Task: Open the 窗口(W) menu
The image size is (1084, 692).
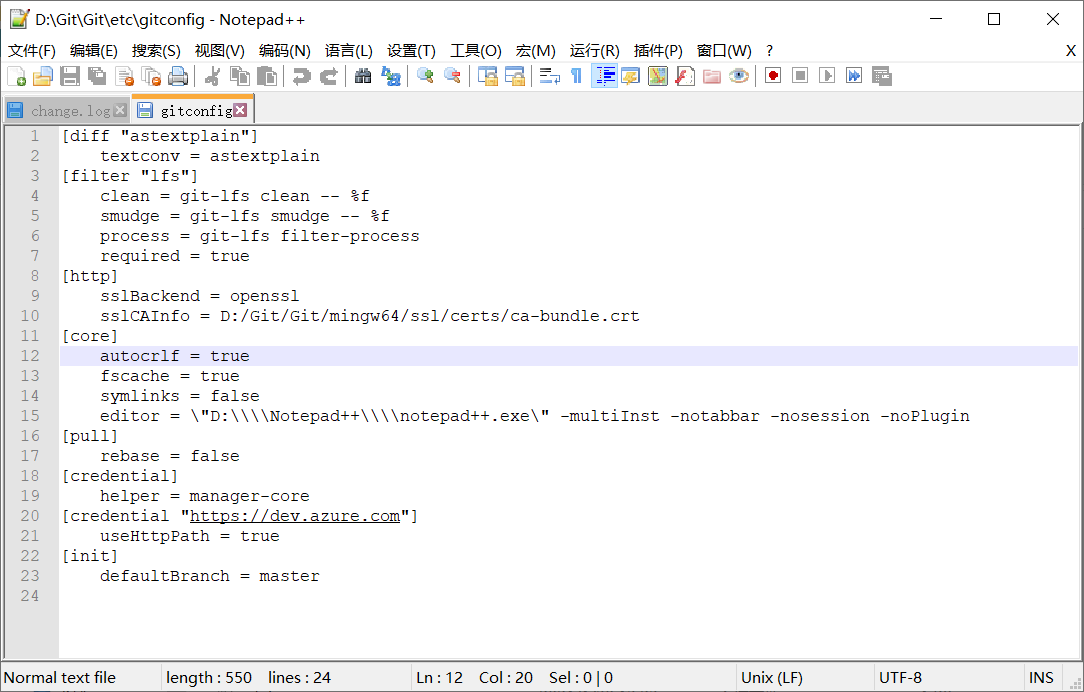Action: (724, 50)
